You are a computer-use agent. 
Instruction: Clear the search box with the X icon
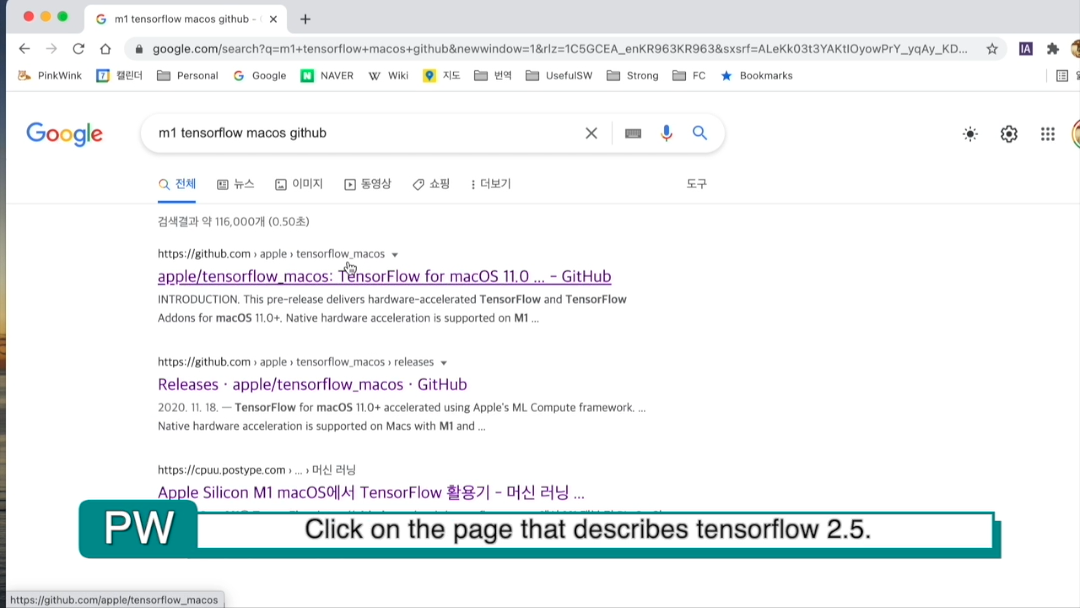pyautogui.click(x=591, y=133)
